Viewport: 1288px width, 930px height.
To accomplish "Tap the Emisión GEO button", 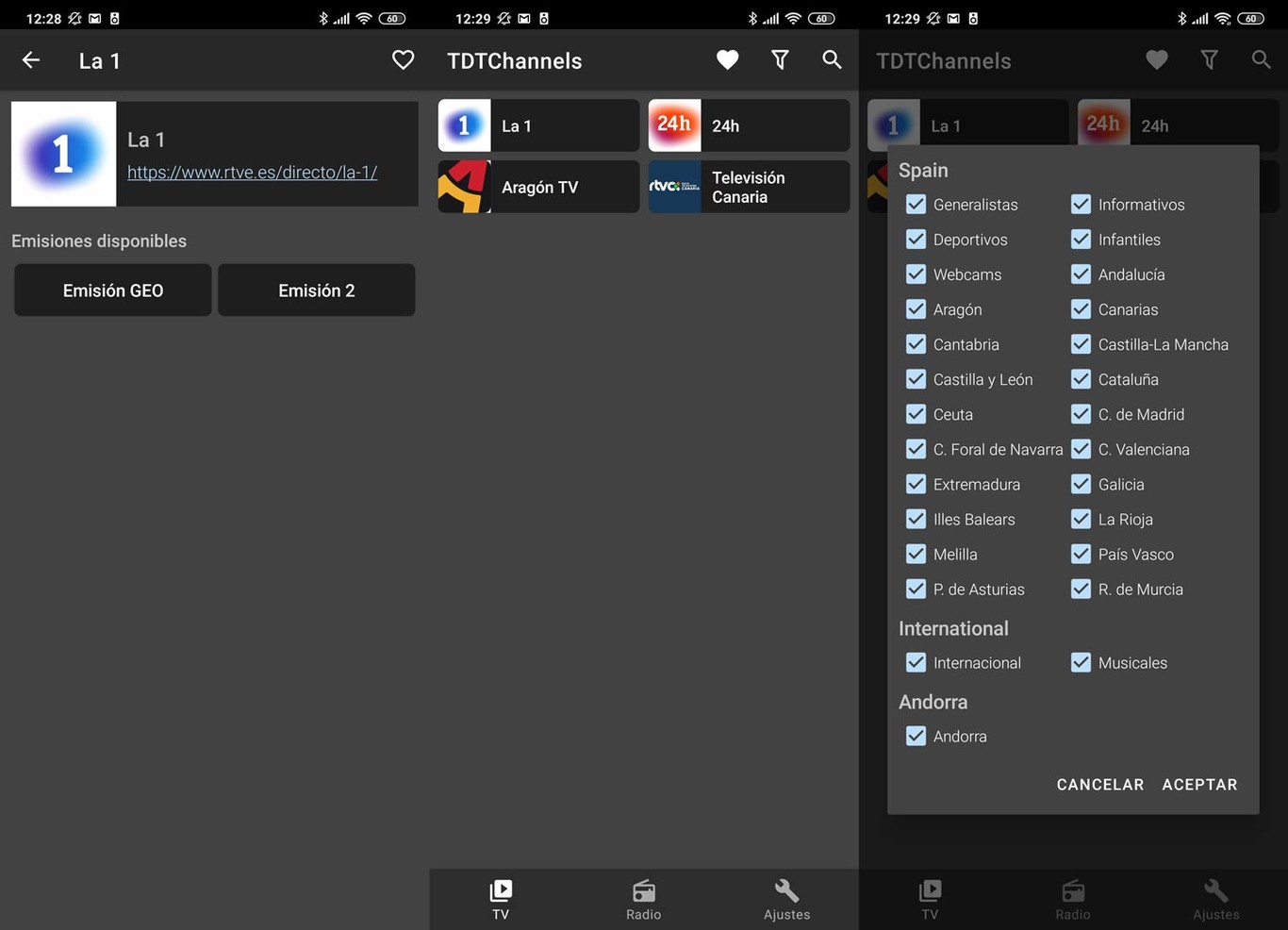I will click(112, 290).
